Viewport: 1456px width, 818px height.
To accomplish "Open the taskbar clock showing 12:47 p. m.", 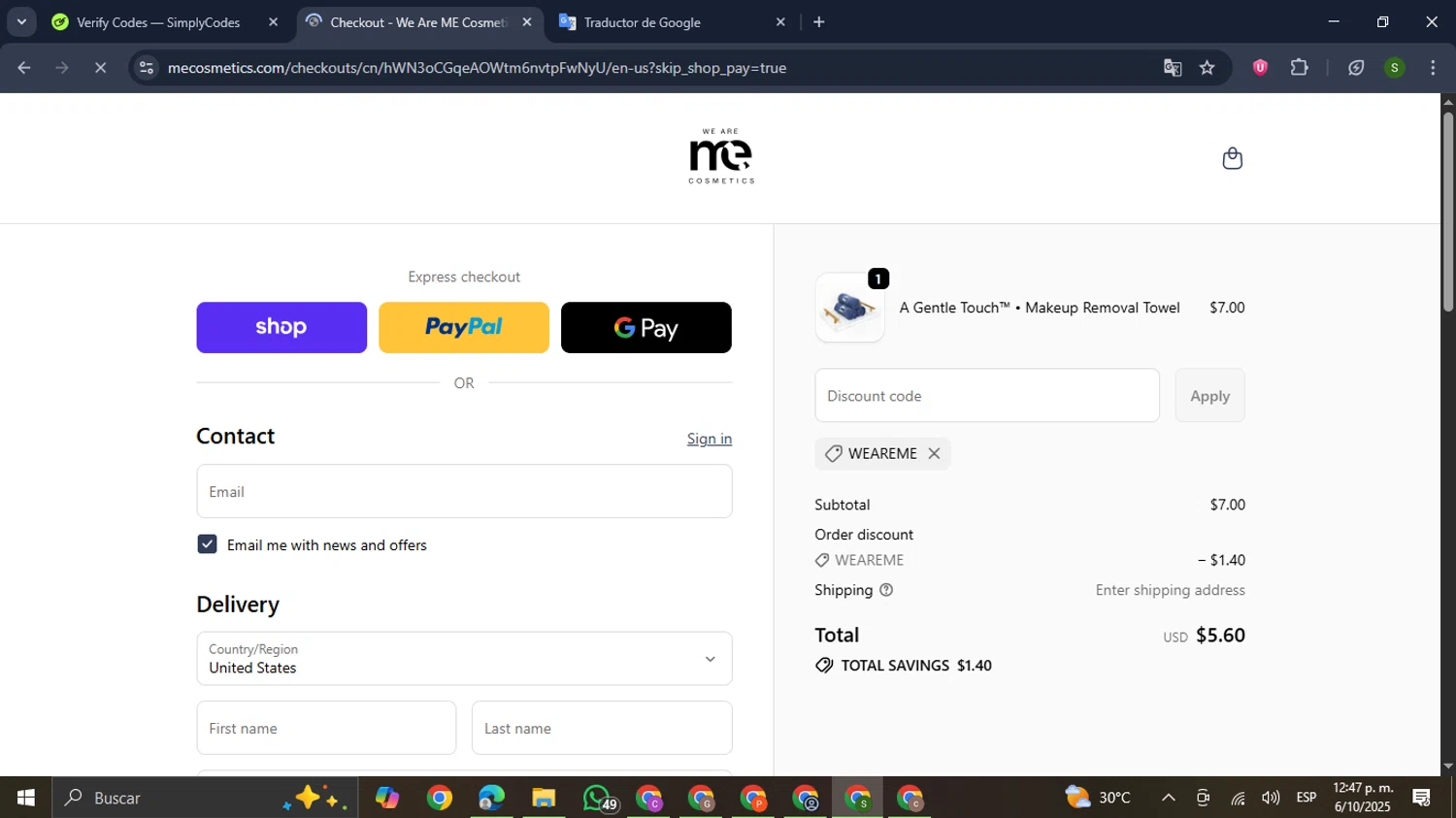I will (x=1363, y=798).
